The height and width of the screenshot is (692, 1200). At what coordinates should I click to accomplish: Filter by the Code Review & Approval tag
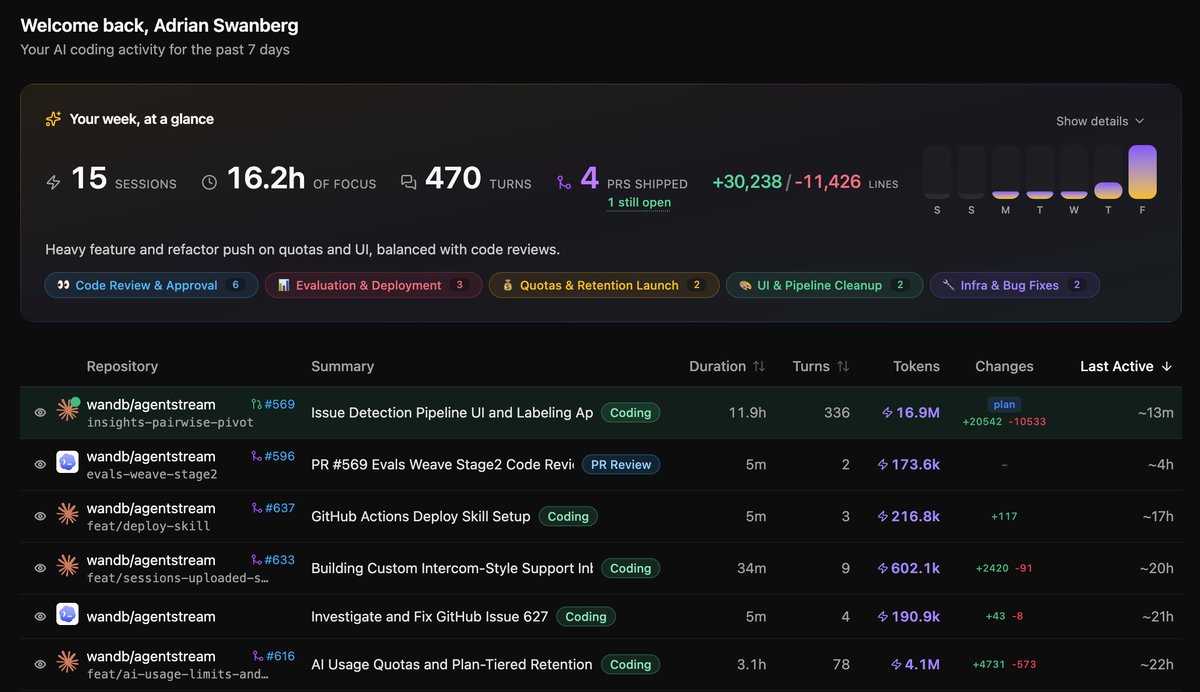(151, 285)
